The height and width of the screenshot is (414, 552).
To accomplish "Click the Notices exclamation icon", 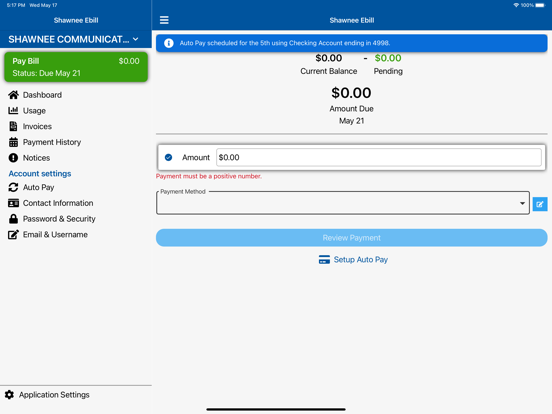I will click(x=13, y=158).
